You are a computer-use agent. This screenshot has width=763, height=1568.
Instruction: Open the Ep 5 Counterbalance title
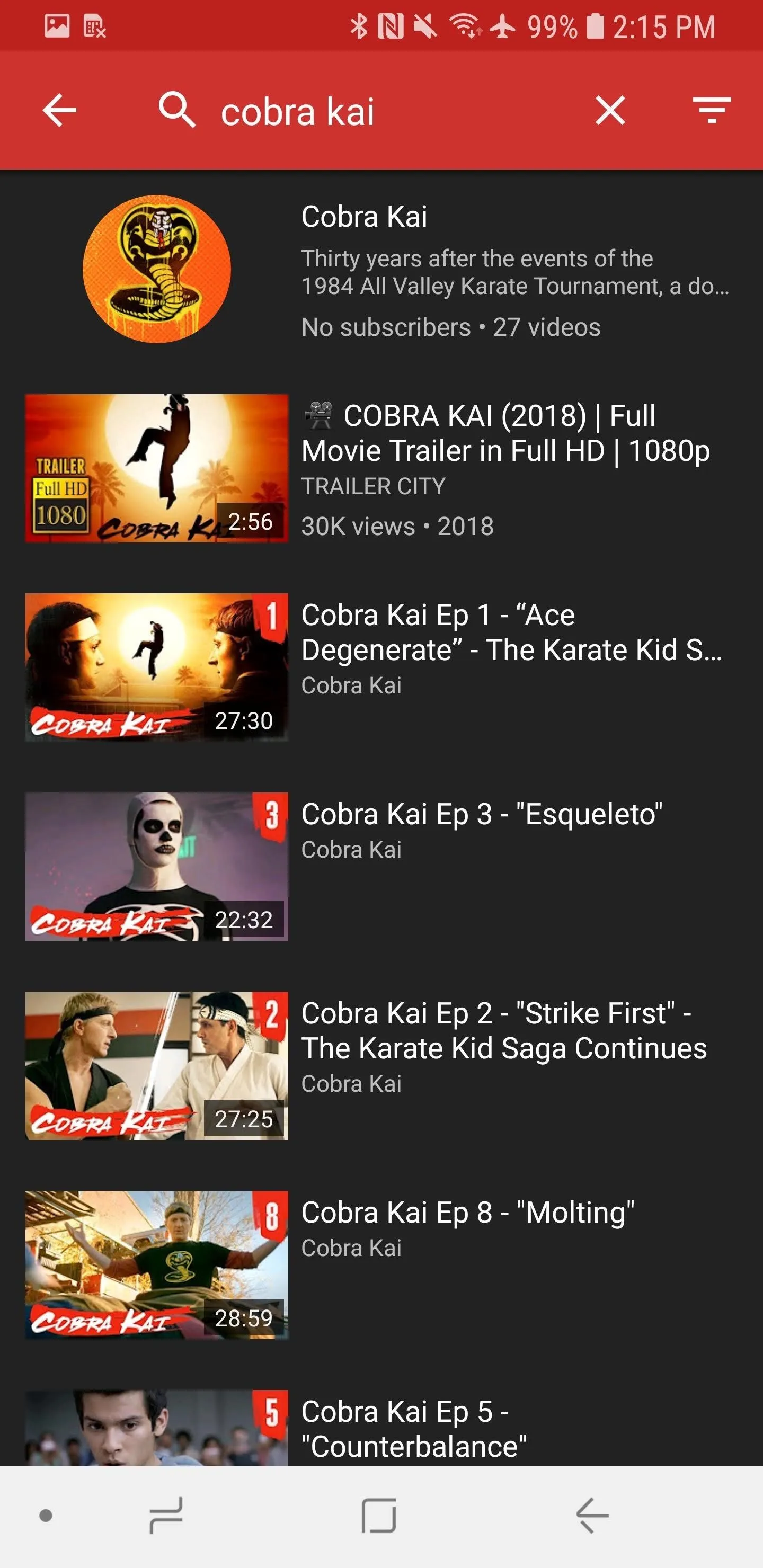414,1429
